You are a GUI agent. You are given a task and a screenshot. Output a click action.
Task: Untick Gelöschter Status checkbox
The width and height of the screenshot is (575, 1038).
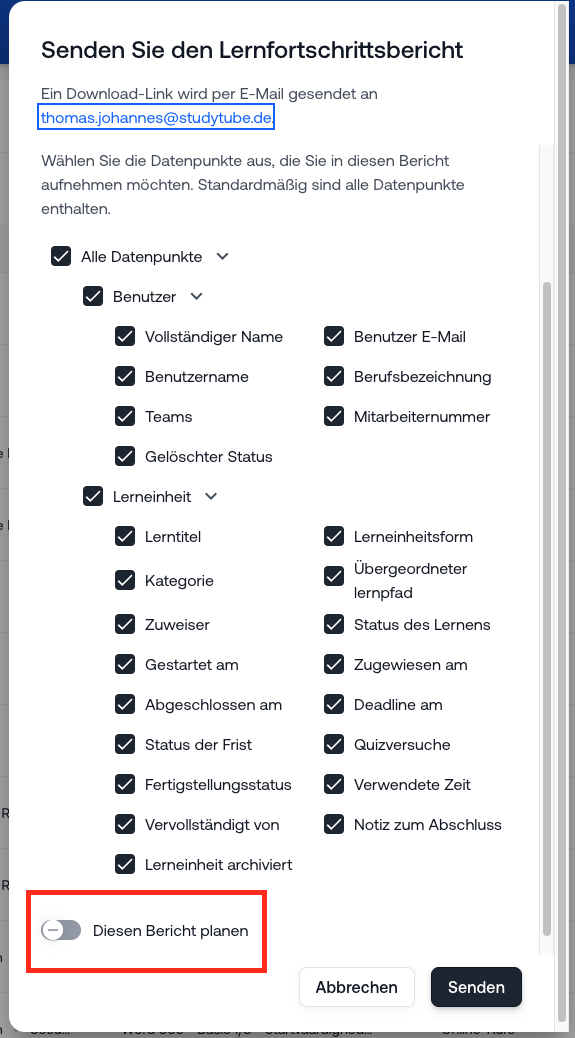[x=125, y=456]
